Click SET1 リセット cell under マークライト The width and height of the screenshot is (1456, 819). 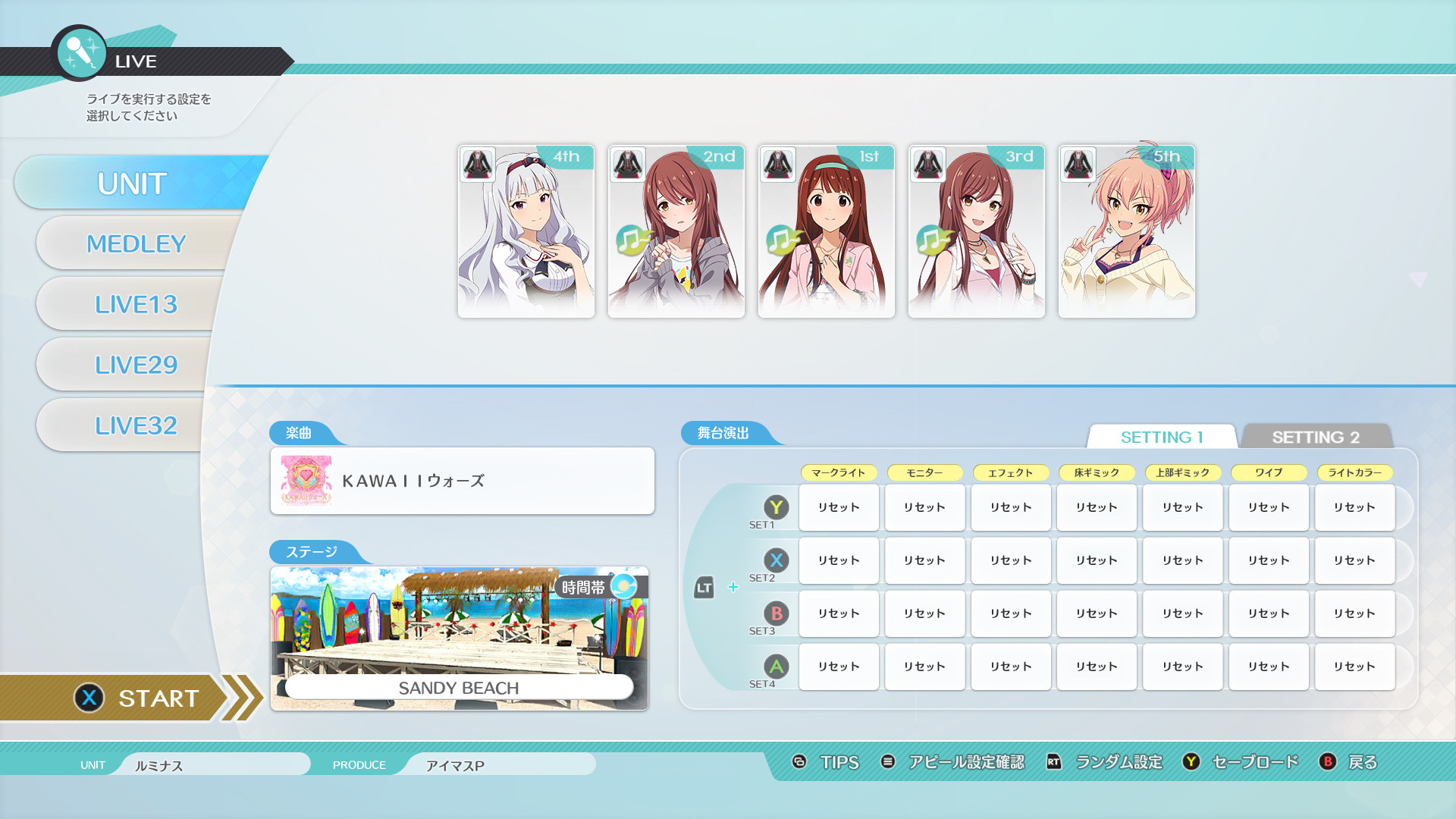click(x=839, y=507)
